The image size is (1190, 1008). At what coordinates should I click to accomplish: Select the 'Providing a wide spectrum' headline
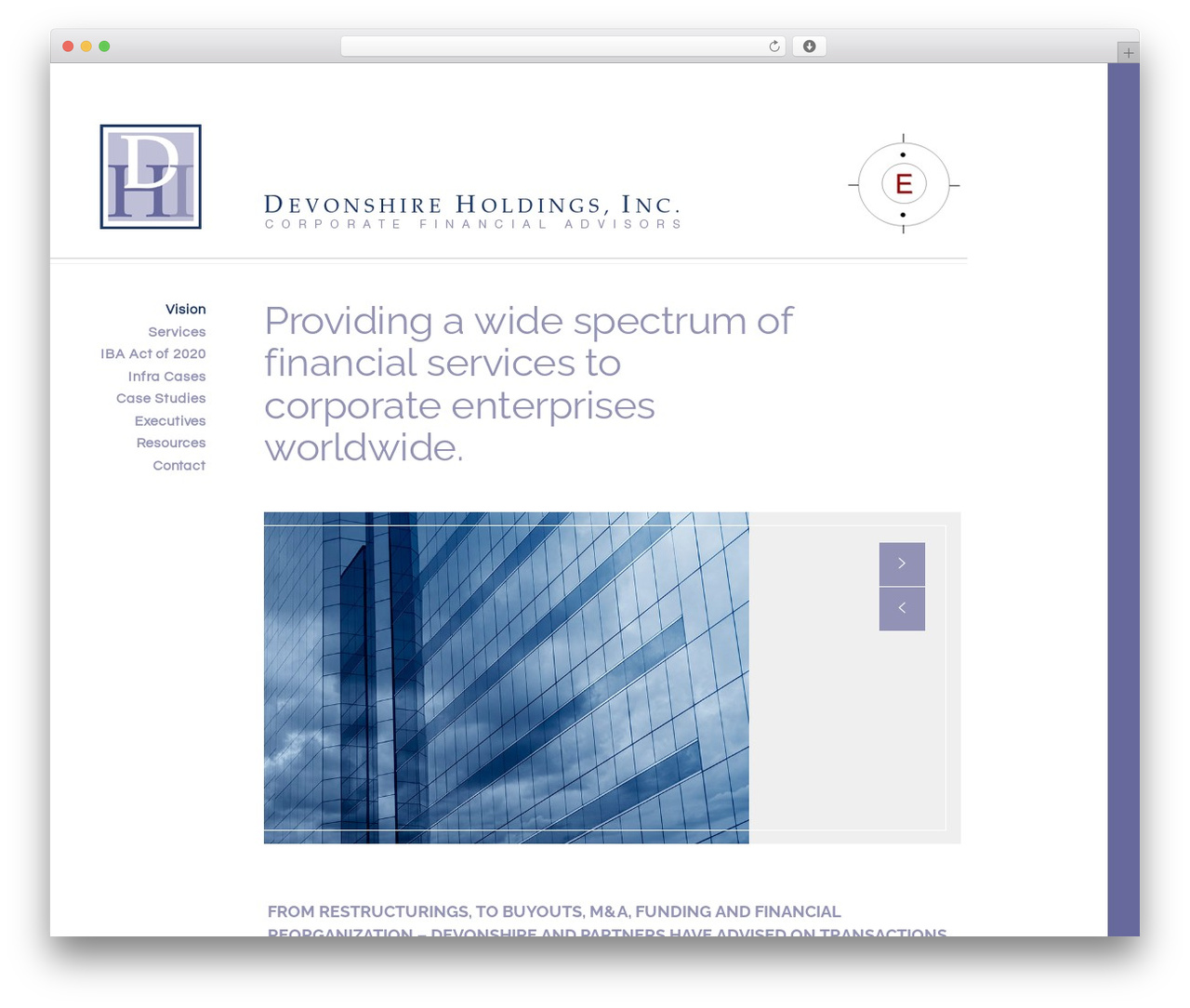click(x=528, y=384)
